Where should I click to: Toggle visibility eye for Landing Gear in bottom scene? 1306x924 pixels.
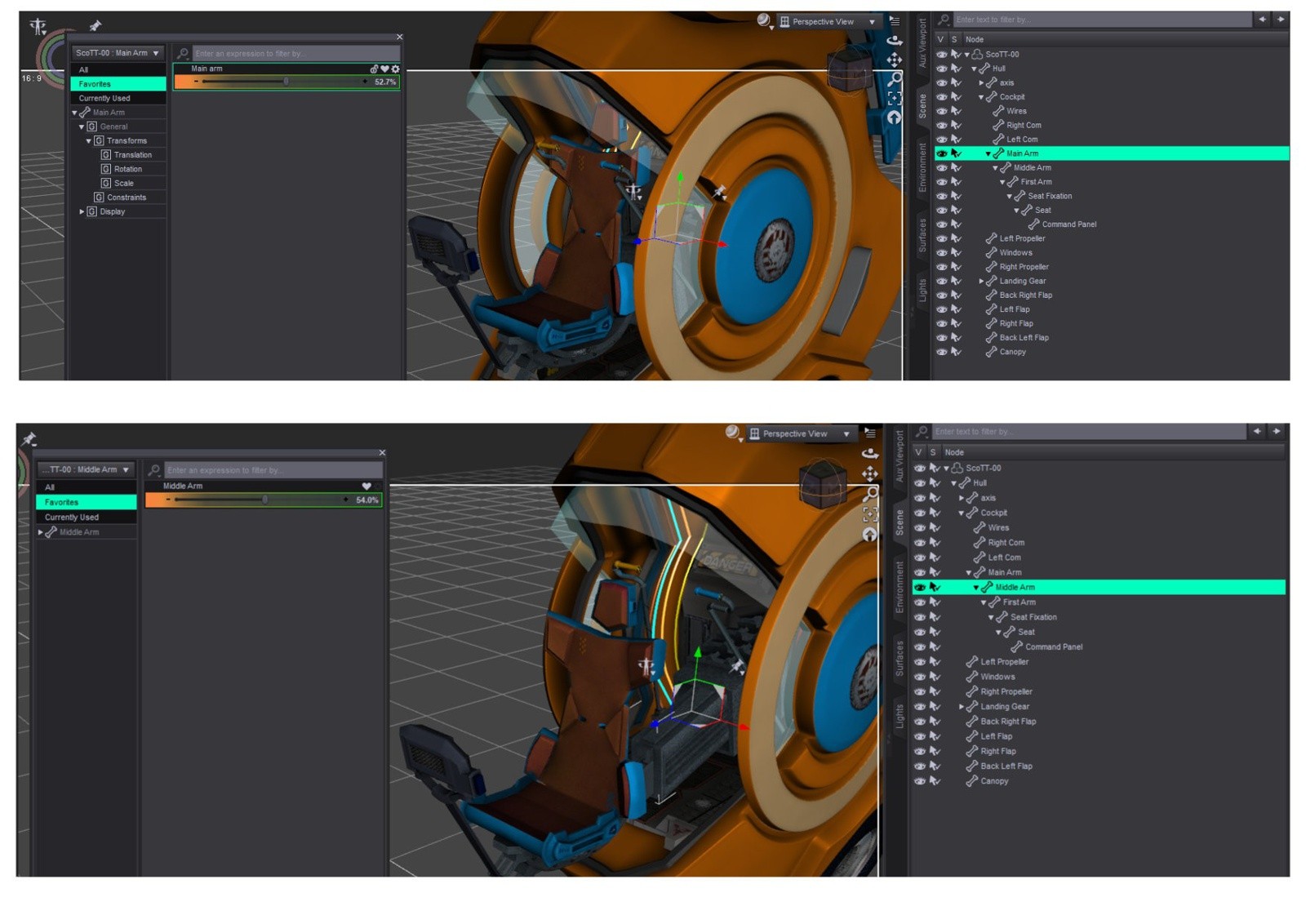click(920, 707)
